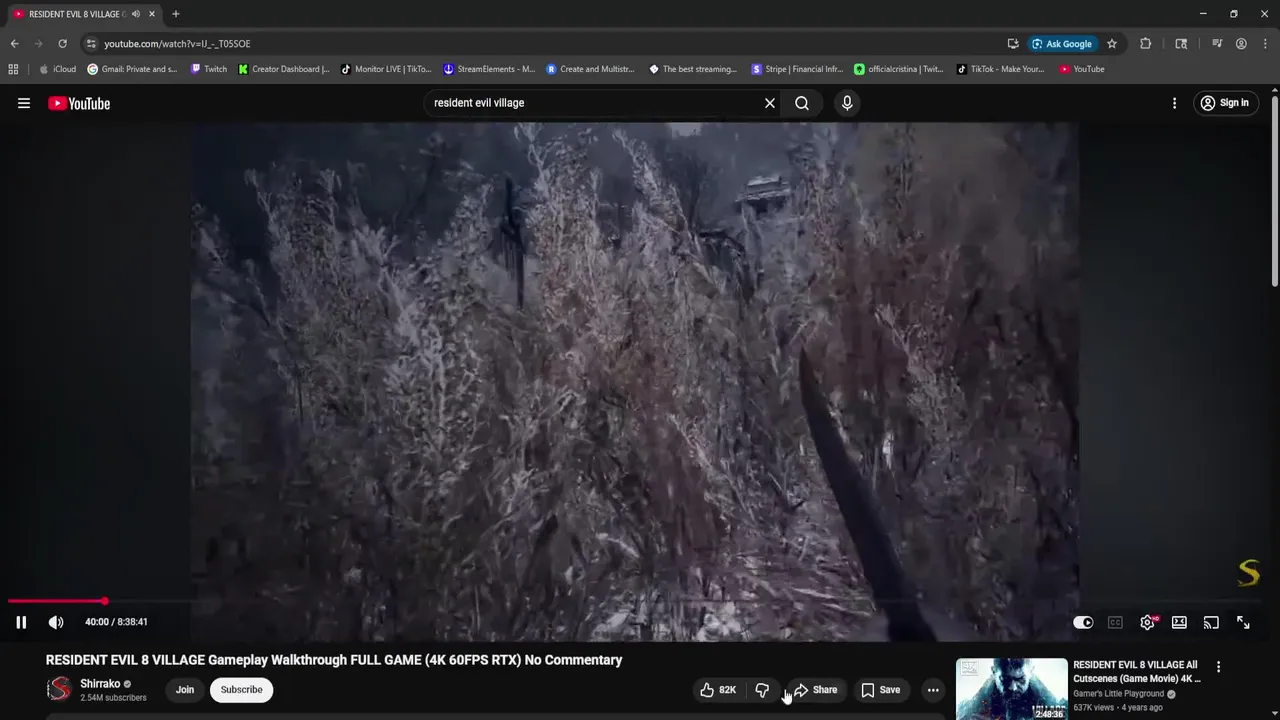Open a new browser tab
The width and height of the screenshot is (1280, 720).
click(x=176, y=14)
